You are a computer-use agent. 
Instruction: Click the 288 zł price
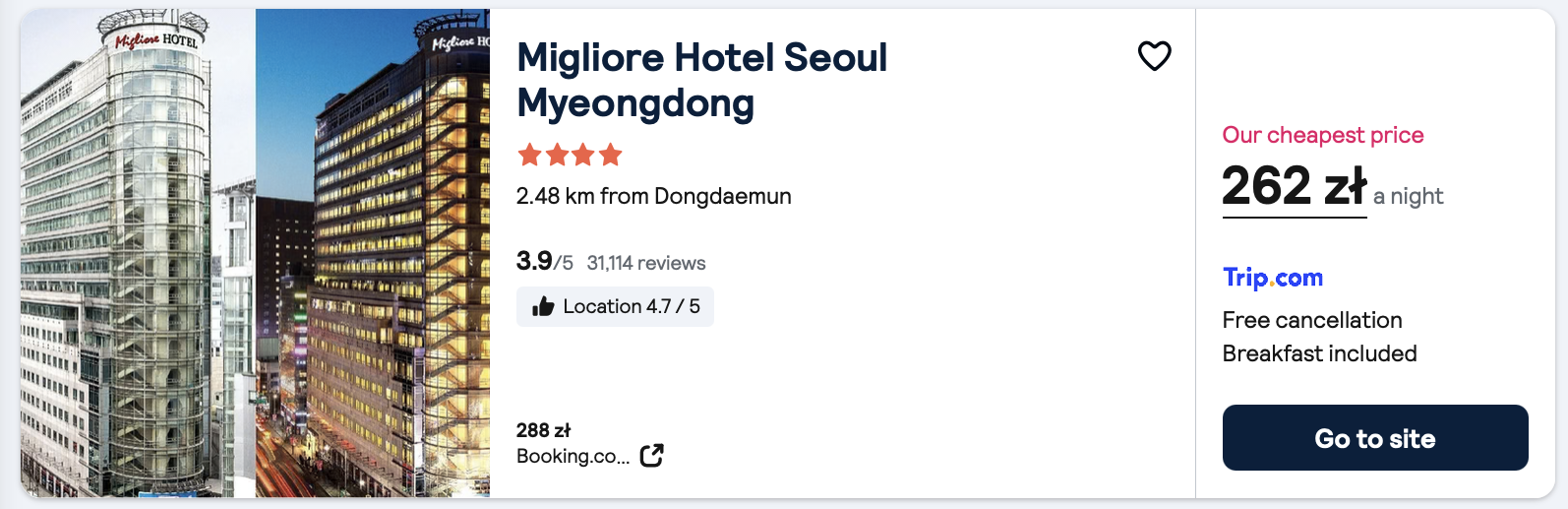(543, 430)
